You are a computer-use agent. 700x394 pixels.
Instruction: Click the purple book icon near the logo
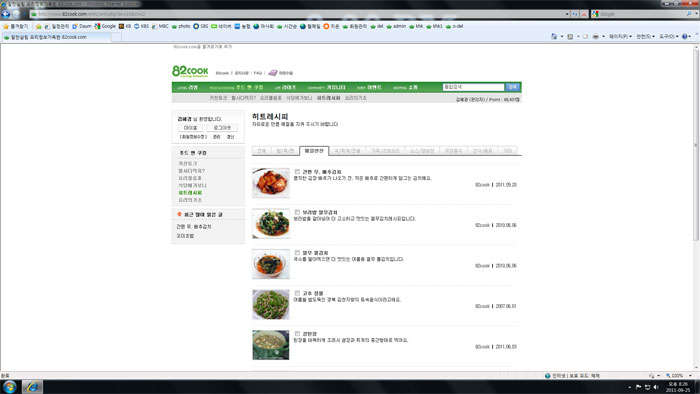272,73
